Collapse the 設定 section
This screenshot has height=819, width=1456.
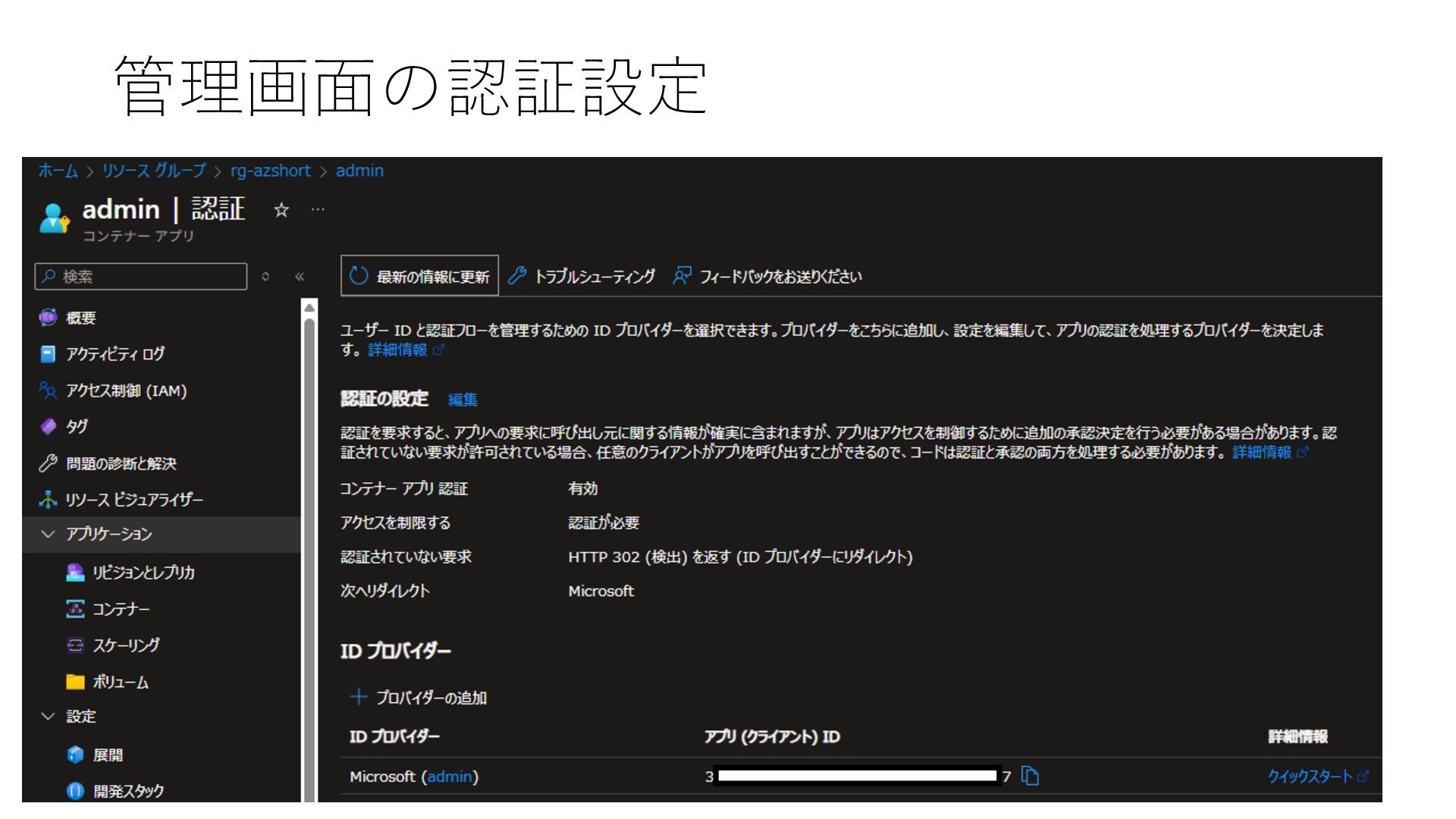click(x=49, y=717)
